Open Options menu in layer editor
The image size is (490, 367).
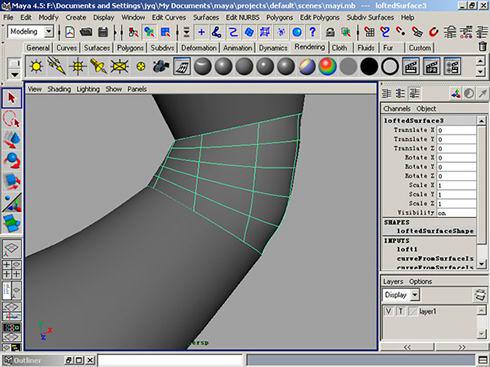coord(420,282)
